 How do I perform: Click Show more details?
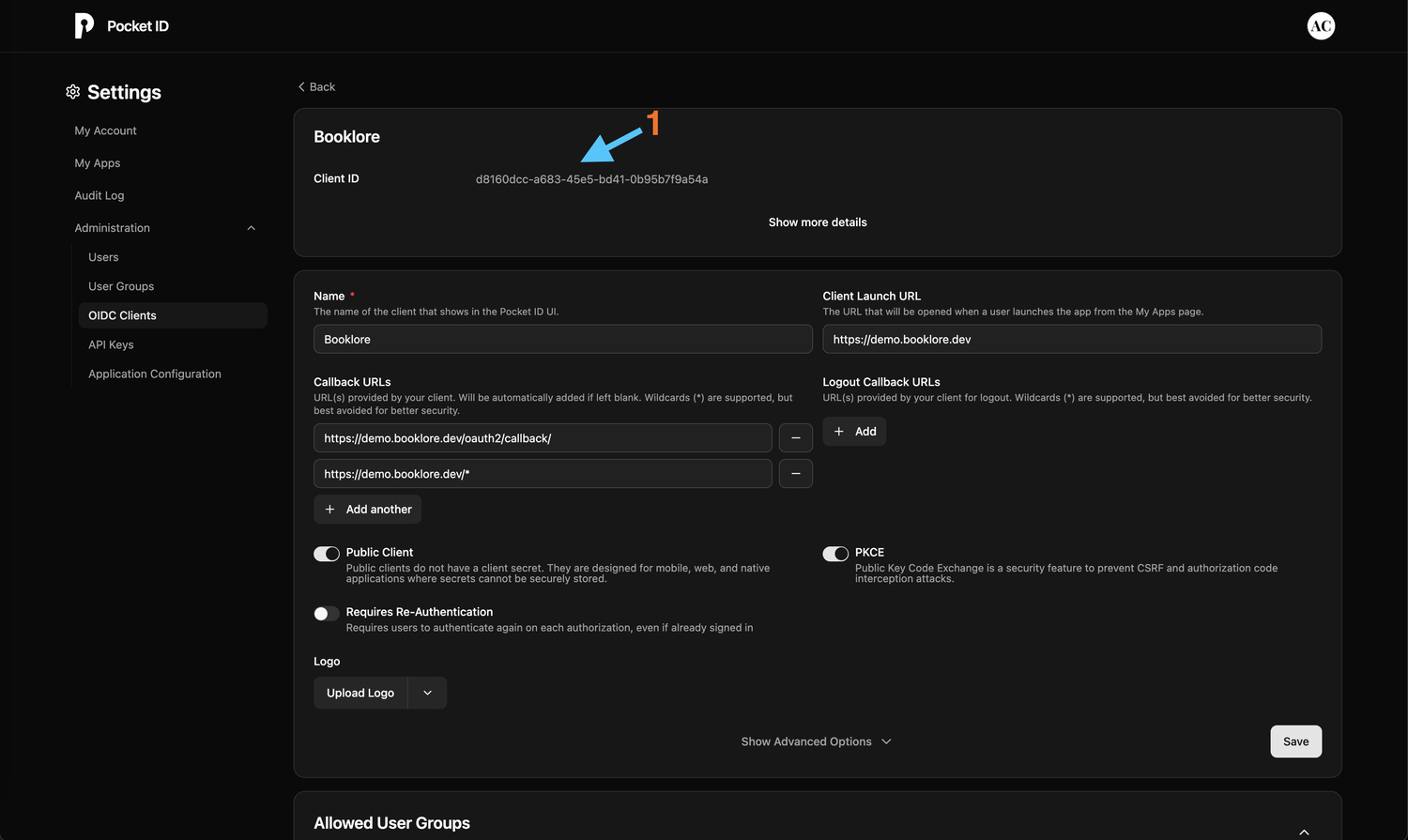(818, 222)
